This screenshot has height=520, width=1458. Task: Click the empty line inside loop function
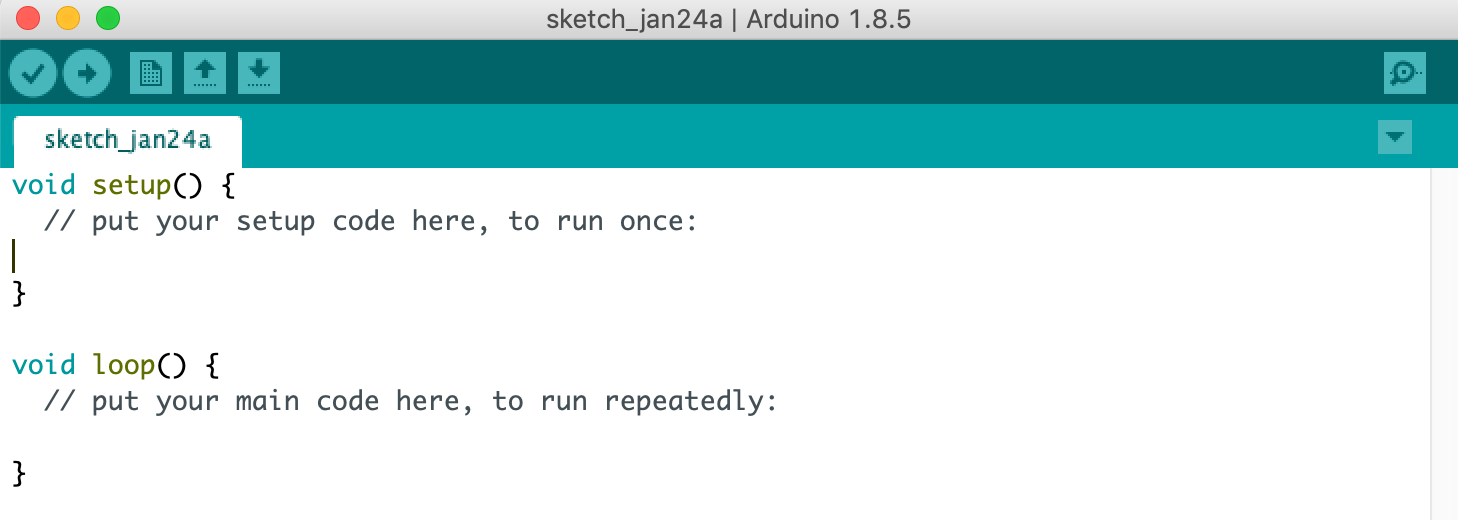[x=200, y=437]
